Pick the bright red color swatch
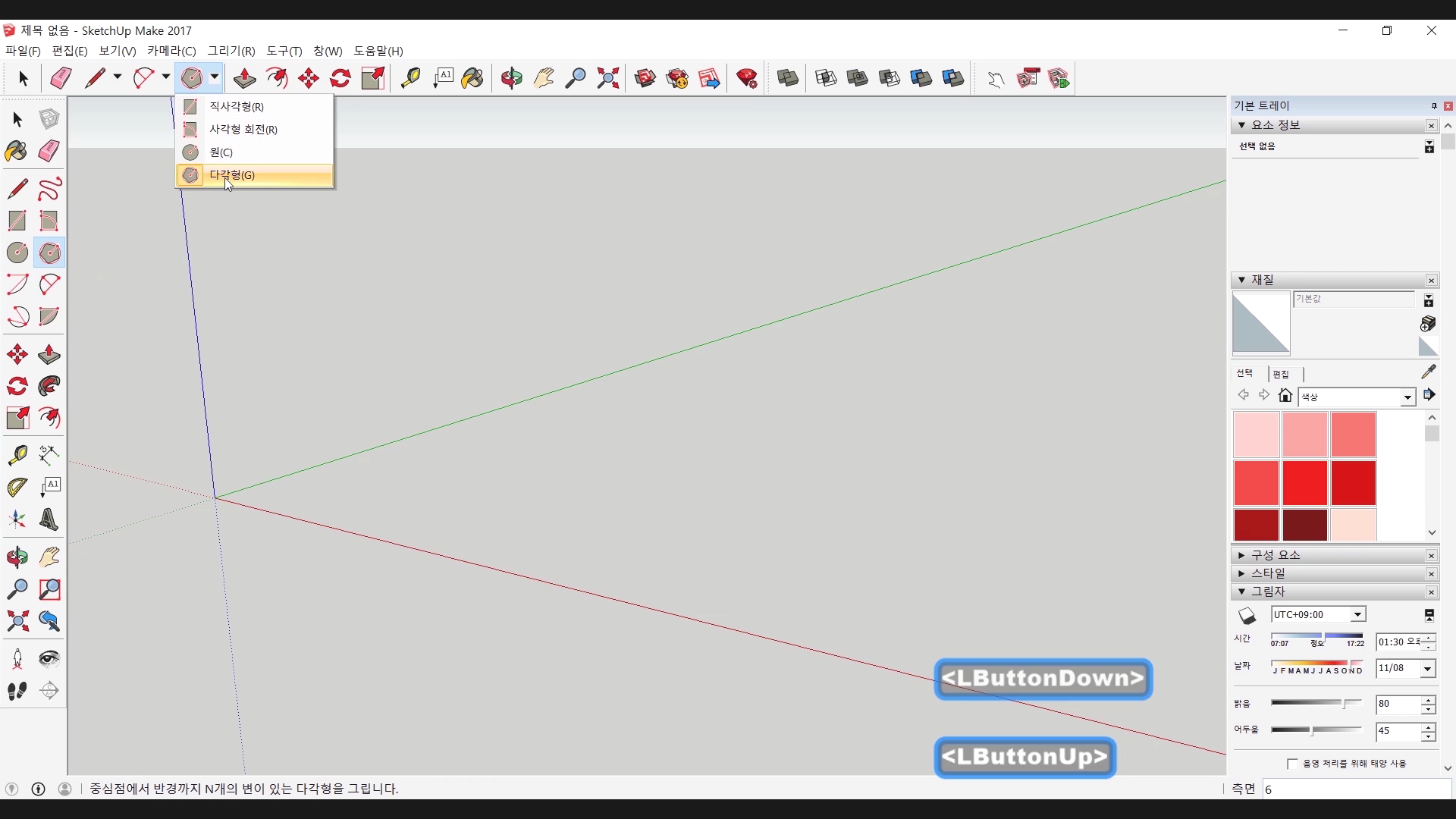This screenshot has width=1456, height=819. point(1305,482)
